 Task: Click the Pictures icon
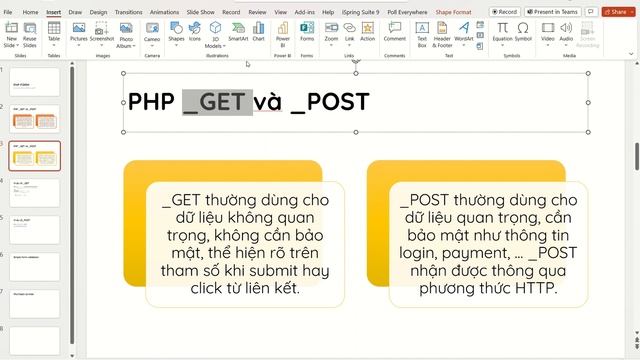point(79,28)
